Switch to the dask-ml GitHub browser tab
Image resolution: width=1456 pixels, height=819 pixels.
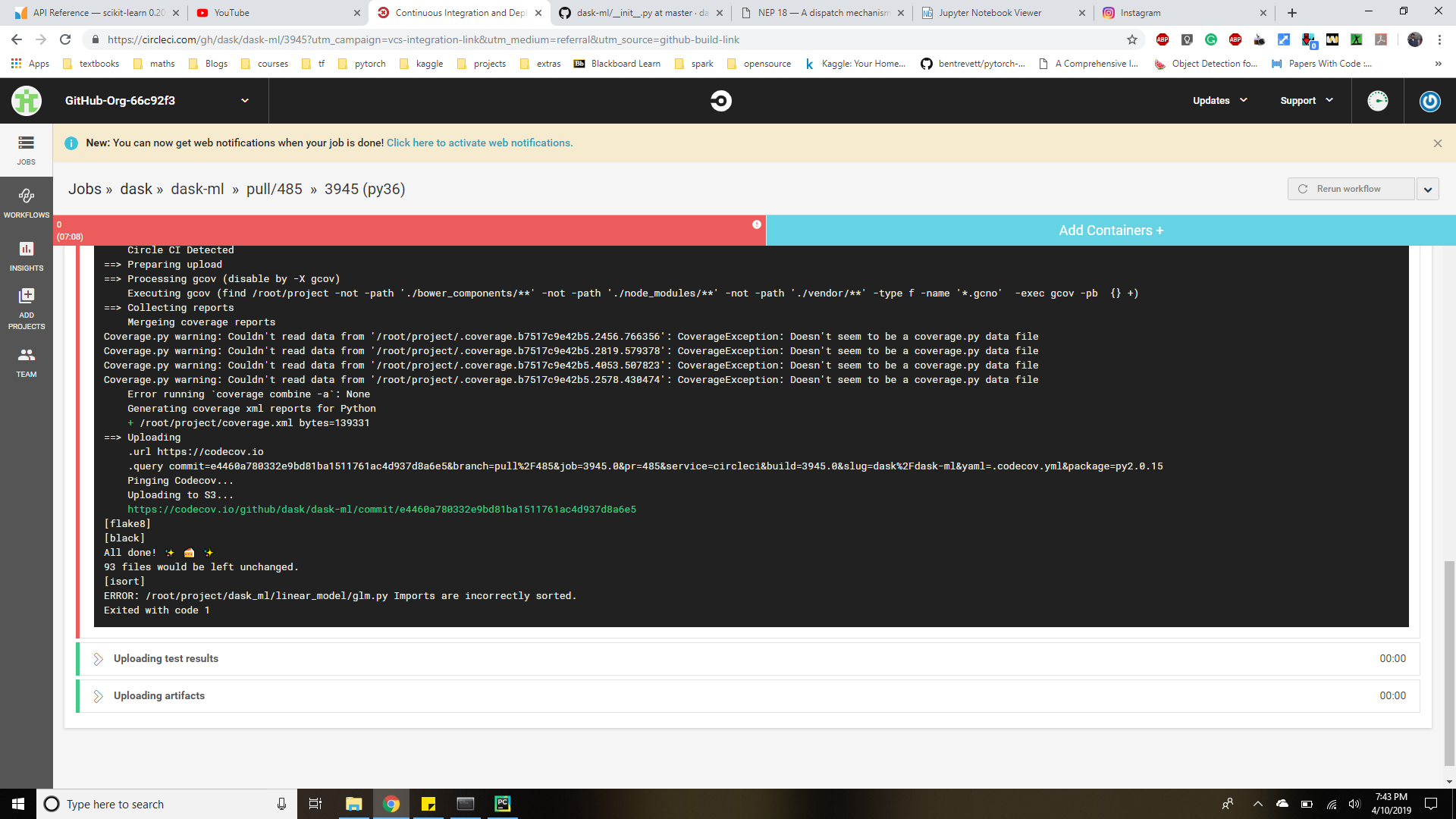coord(641,13)
